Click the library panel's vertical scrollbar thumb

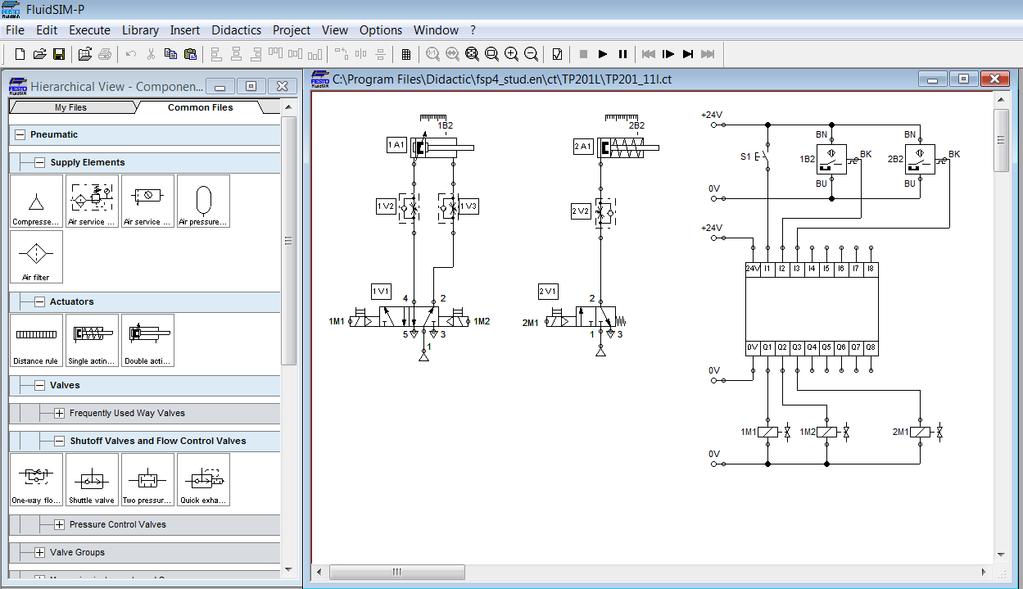[288, 241]
